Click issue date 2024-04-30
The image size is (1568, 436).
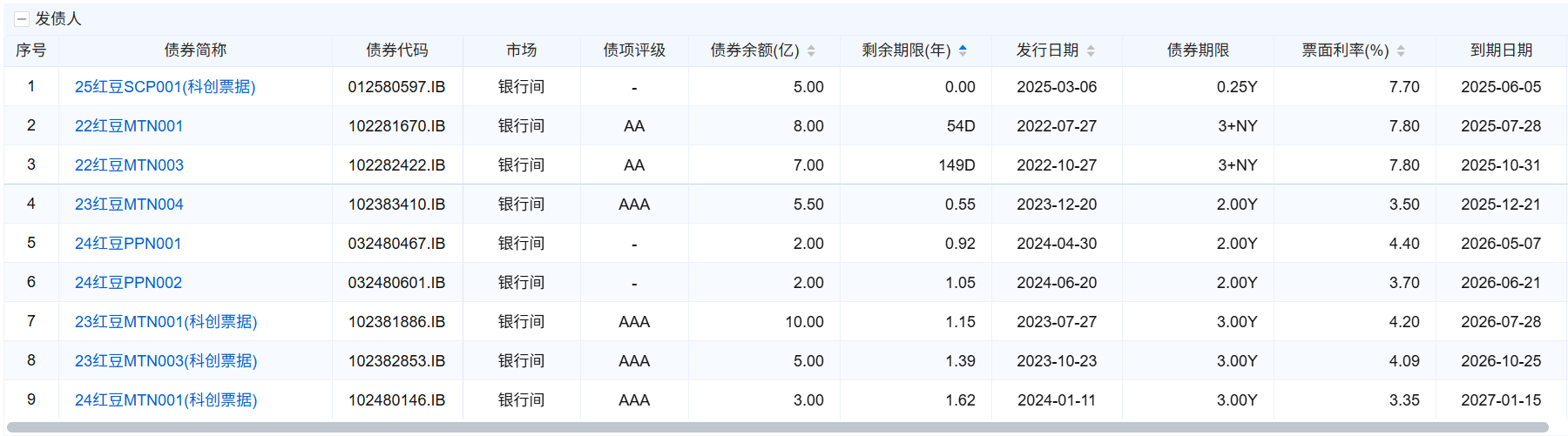click(x=1057, y=244)
